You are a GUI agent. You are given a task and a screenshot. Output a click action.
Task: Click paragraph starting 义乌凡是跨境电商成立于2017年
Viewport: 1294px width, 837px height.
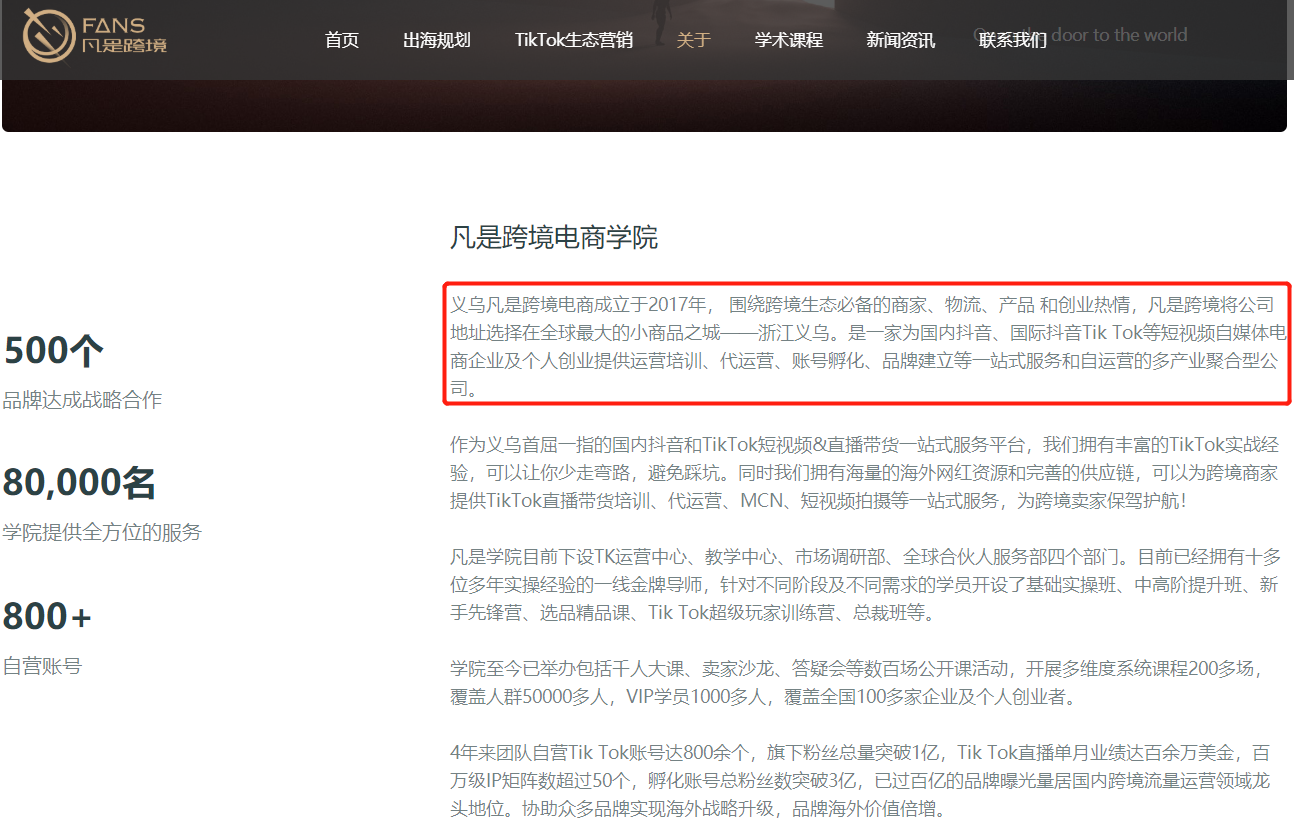tap(868, 346)
